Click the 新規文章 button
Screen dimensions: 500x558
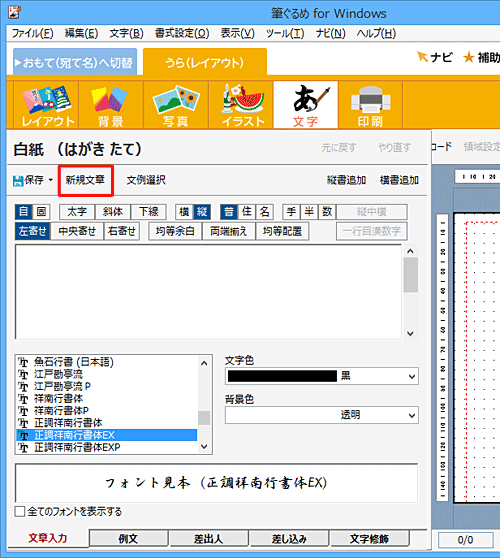tap(85, 180)
